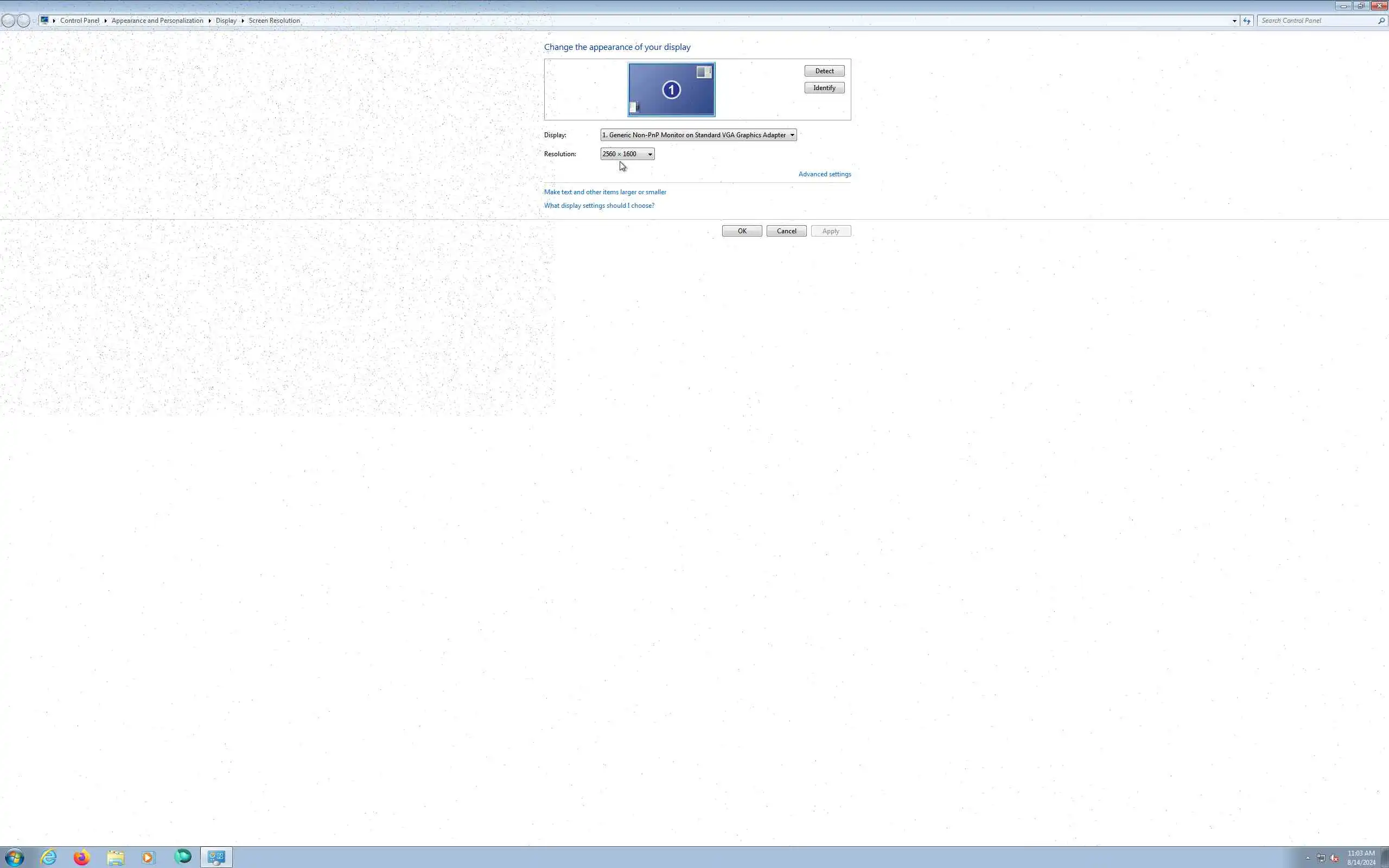Open the Windows Start menu orb
The image size is (1389, 868).
(14, 857)
